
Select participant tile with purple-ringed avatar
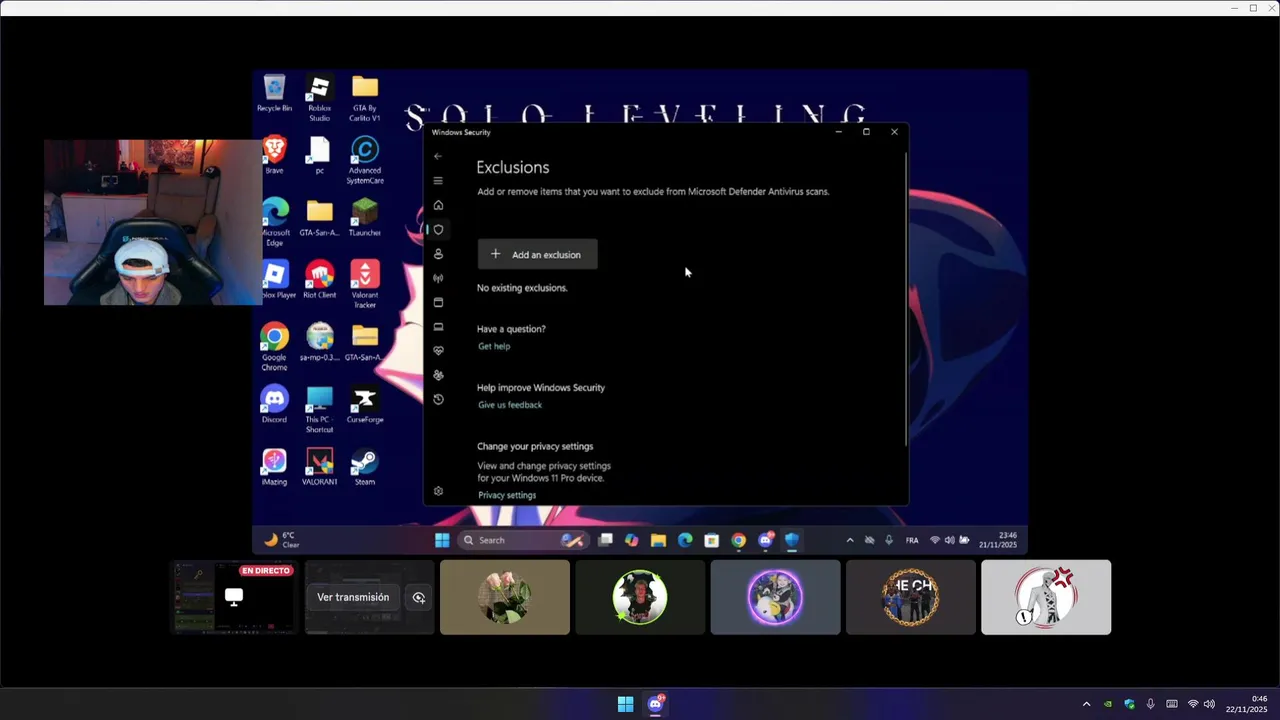coord(775,597)
